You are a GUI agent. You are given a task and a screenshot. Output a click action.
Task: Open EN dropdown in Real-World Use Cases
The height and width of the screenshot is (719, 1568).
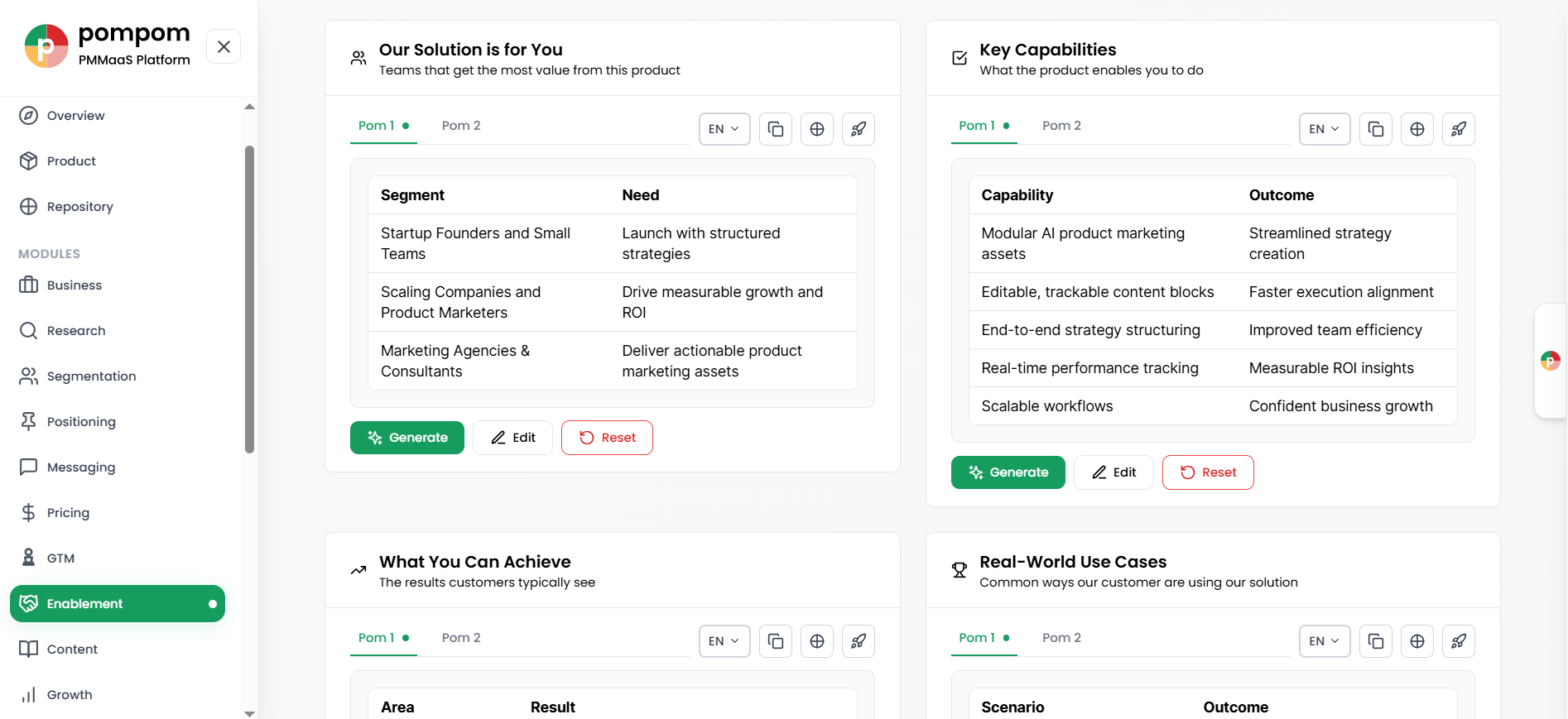tap(1325, 641)
